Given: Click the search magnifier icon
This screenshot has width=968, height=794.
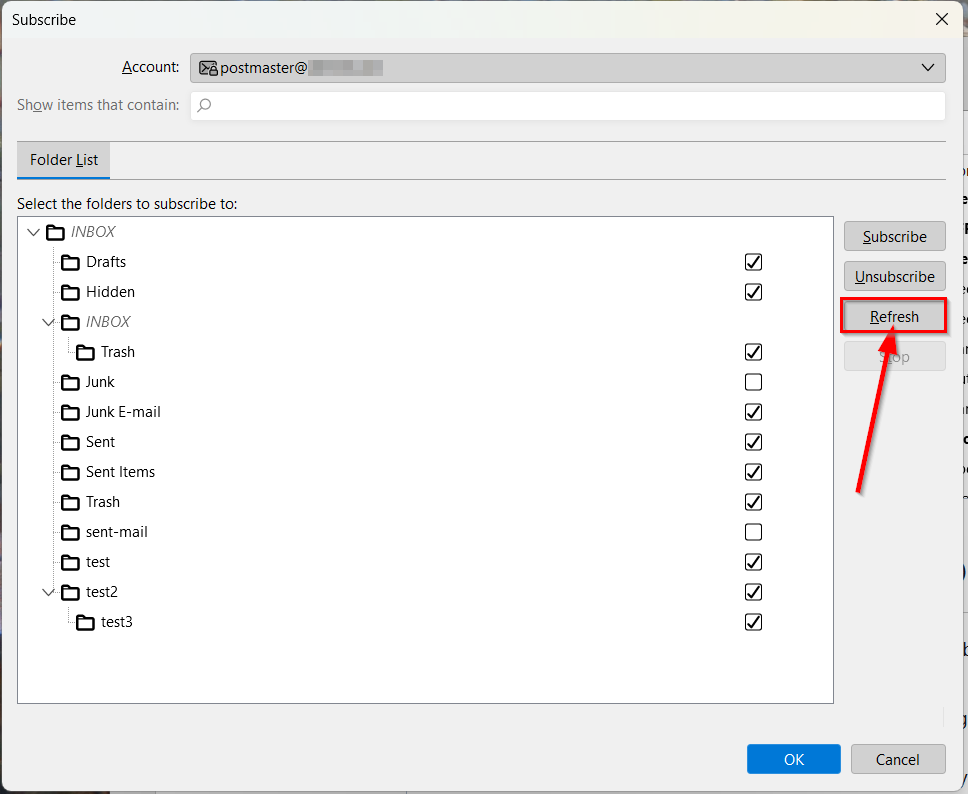Looking at the screenshot, I should click(x=204, y=105).
